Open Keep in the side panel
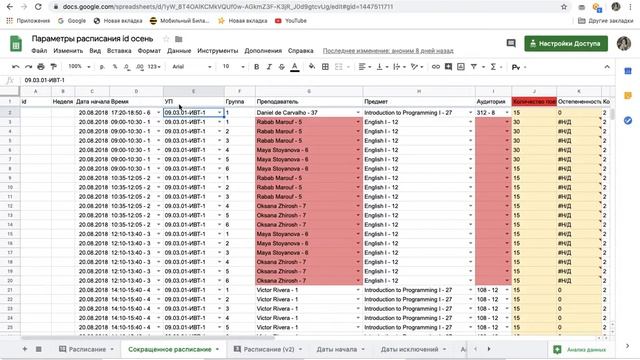The width and height of the screenshot is (640, 360). 628,96
